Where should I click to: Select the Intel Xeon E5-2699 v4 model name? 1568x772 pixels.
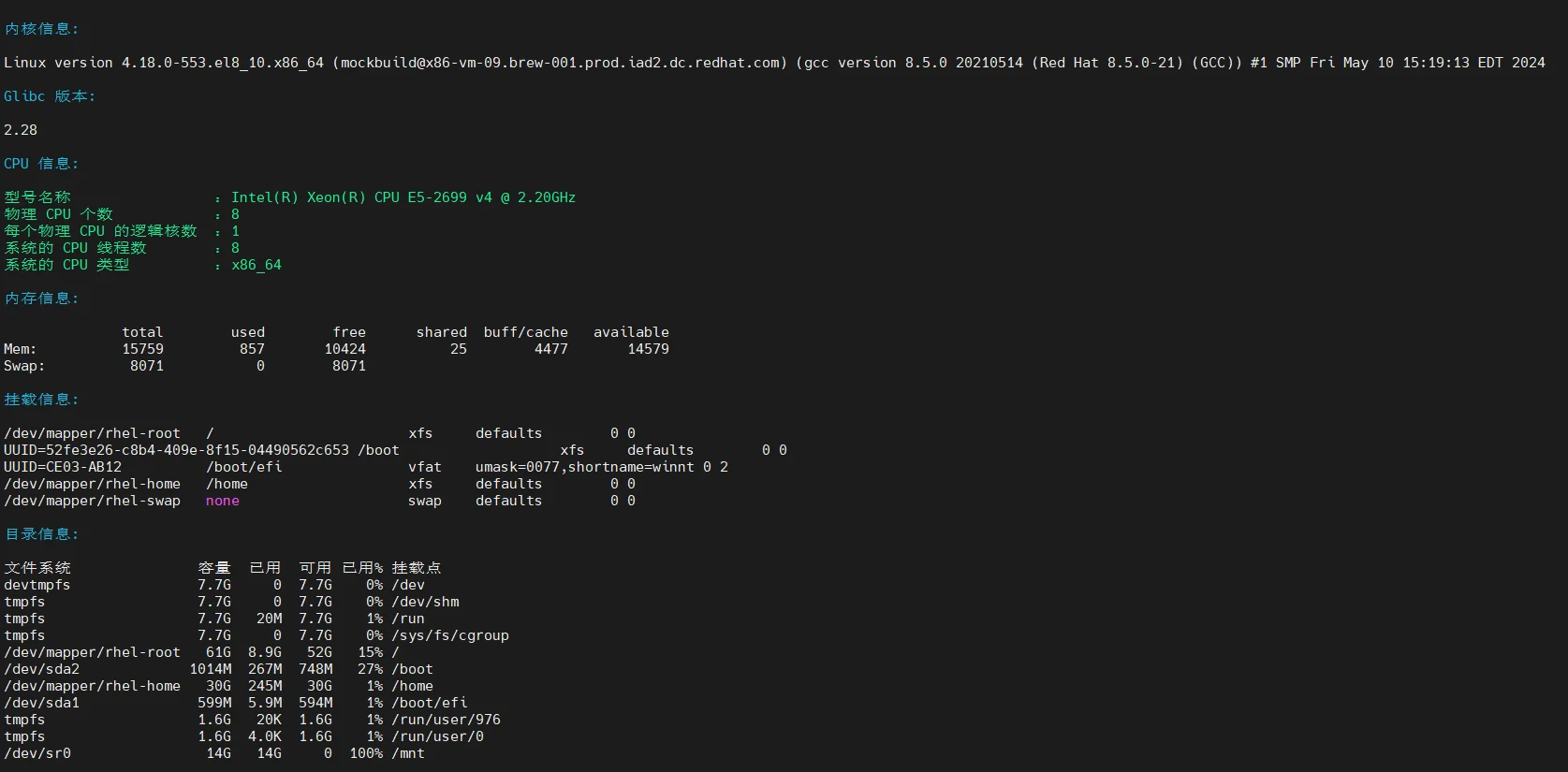[x=403, y=197]
